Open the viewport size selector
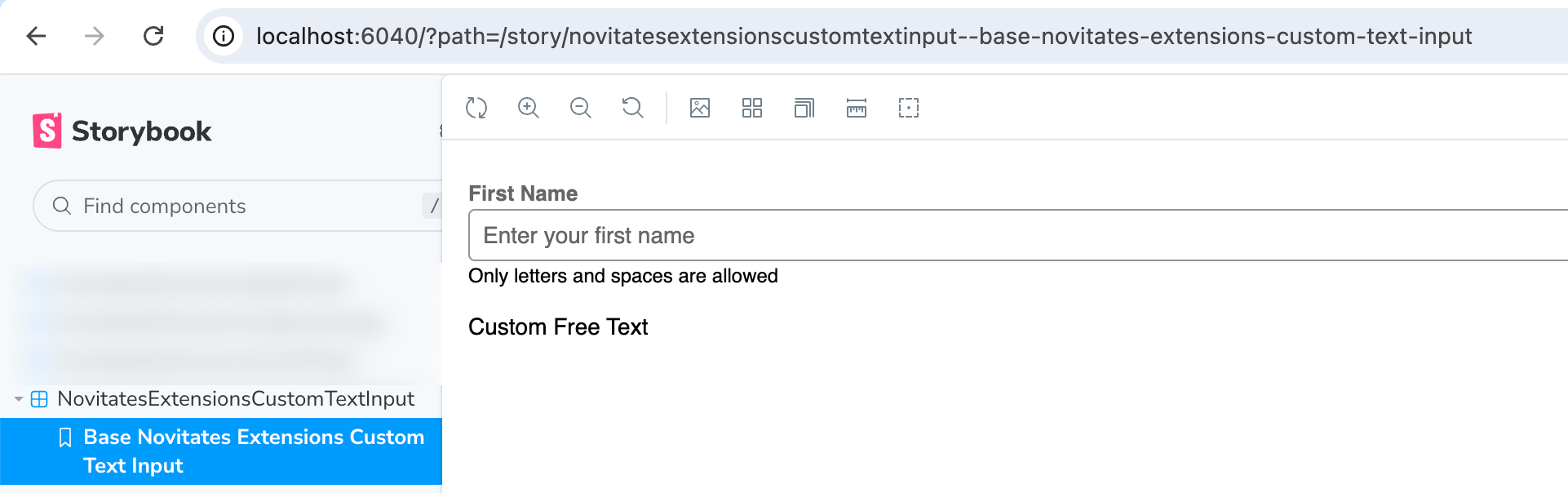 [804, 108]
